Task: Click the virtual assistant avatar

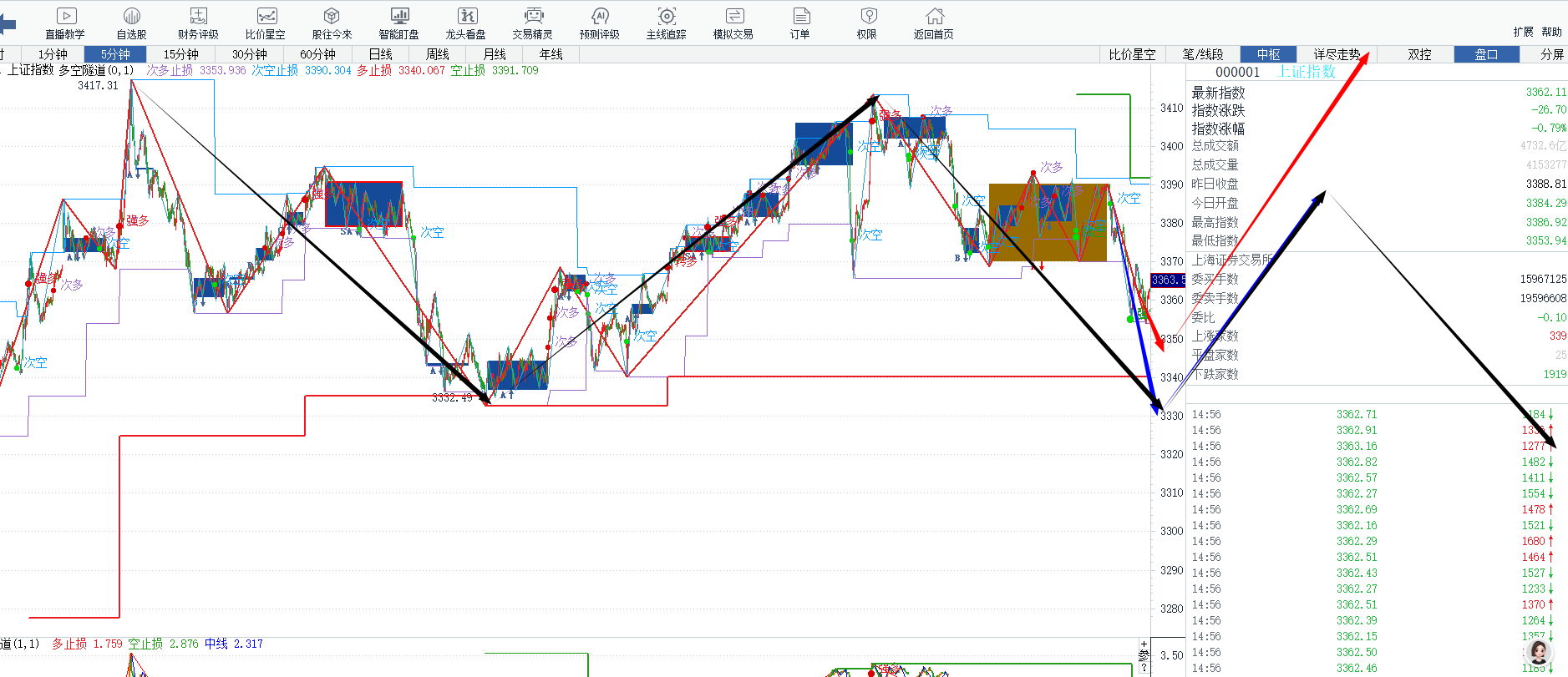Action: pos(1538,652)
